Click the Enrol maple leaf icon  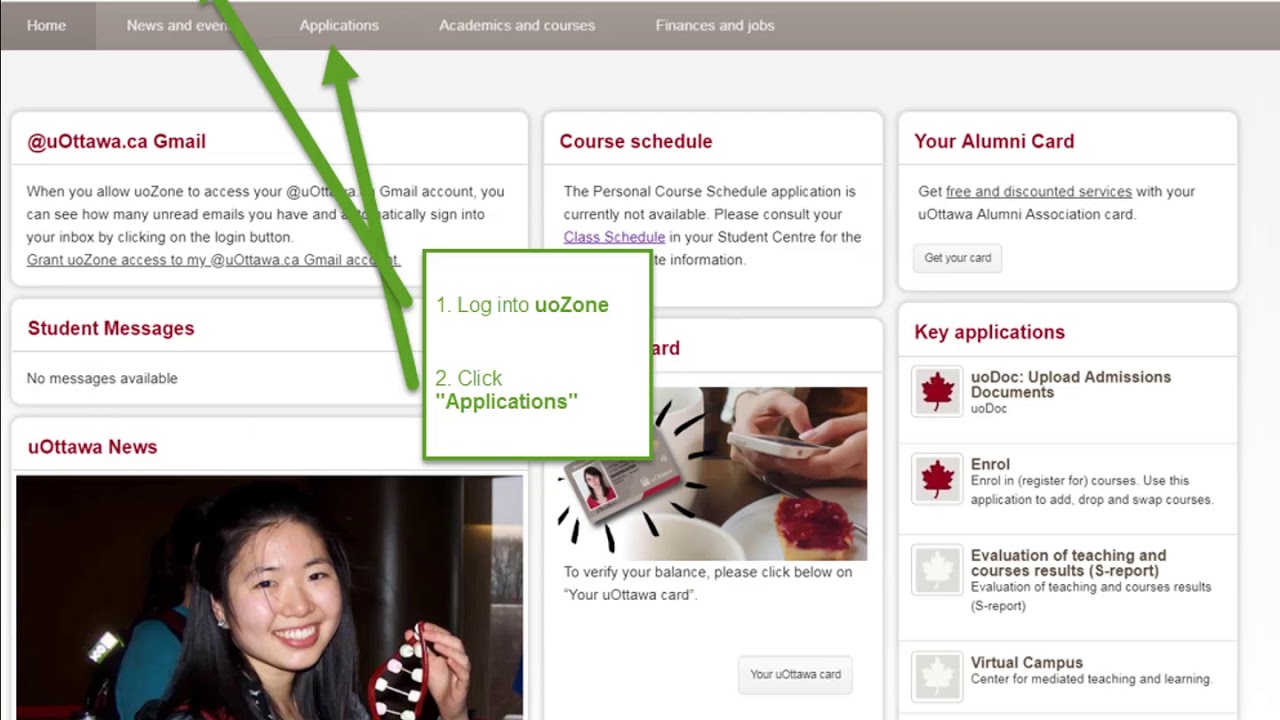pos(937,479)
